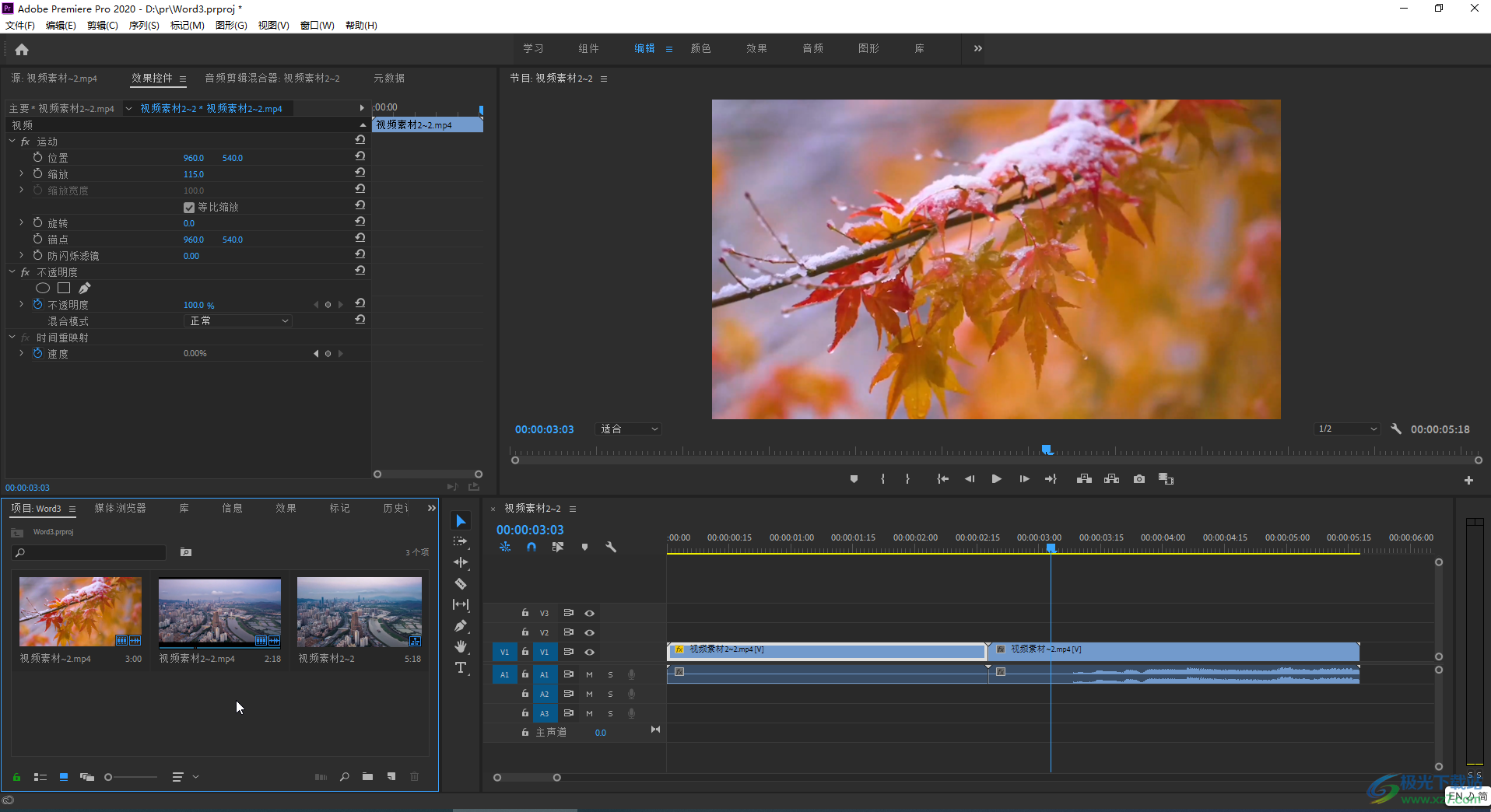The image size is (1491, 812).
Task: Open program monitor settings wrench
Action: (x=1396, y=429)
